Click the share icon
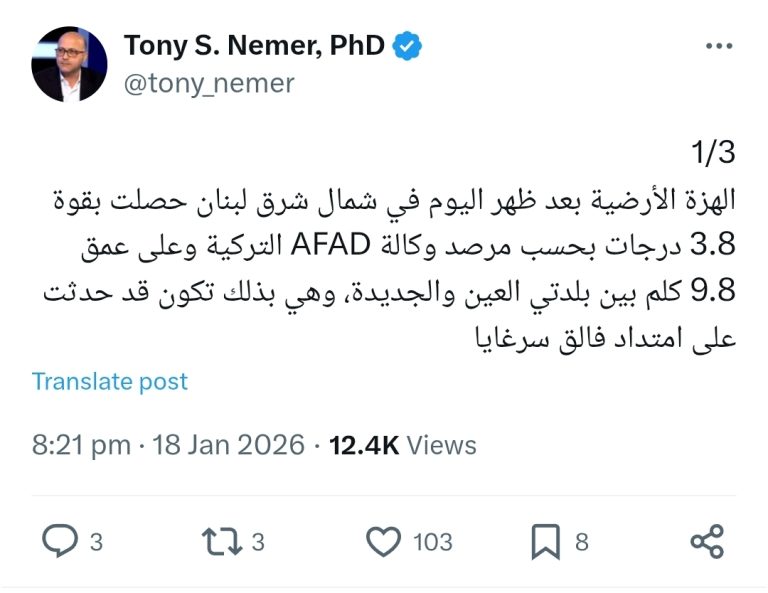This screenshot has height=593, width=768. pyautogui.click(x=707, y=542)
